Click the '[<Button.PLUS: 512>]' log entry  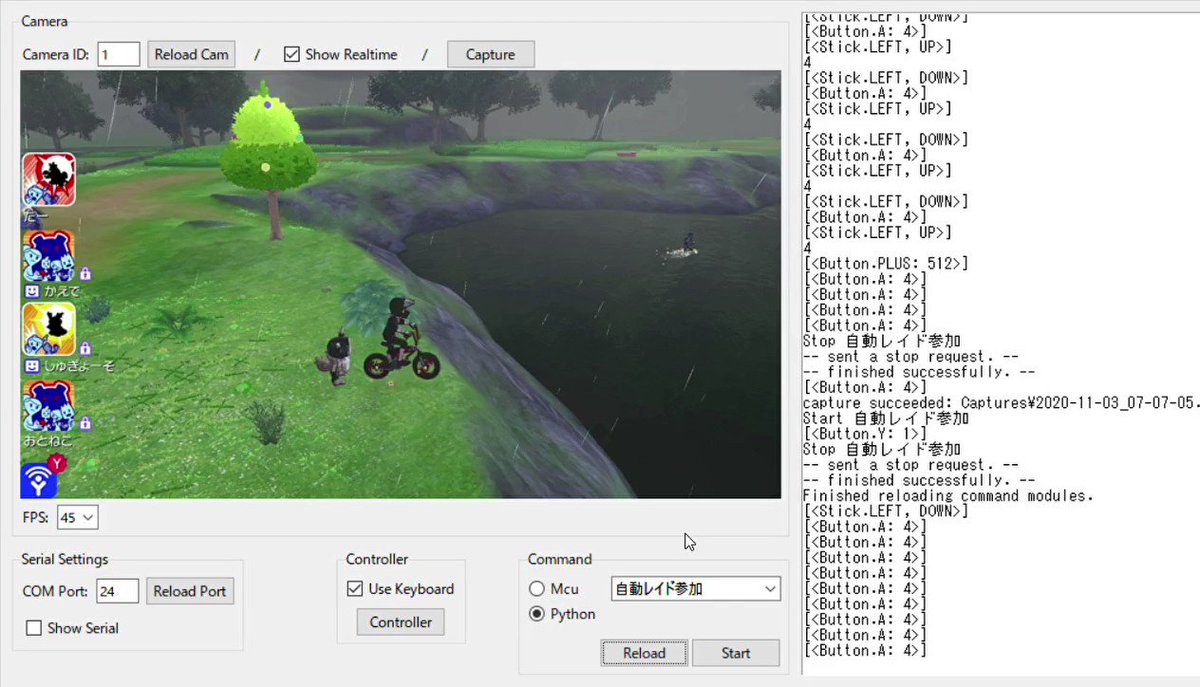point(884,264)
